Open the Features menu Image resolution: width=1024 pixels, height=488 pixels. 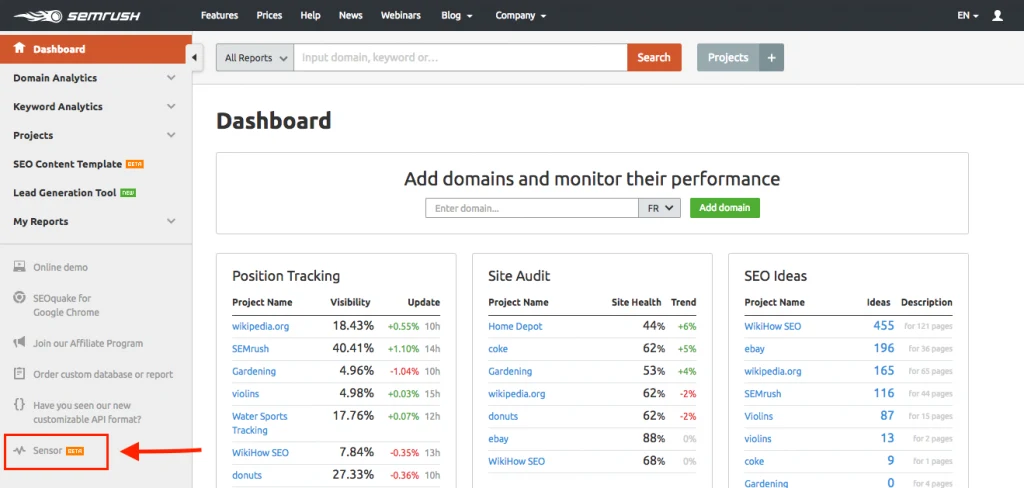pos(219,15)
